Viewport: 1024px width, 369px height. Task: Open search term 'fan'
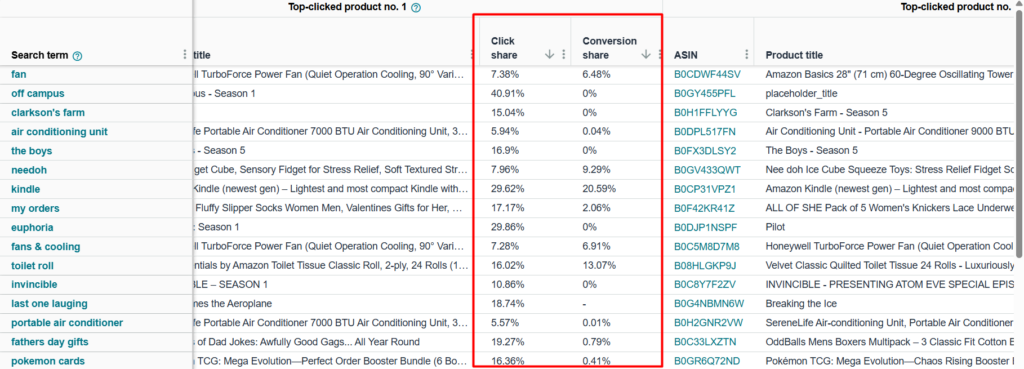pos(18,74)
